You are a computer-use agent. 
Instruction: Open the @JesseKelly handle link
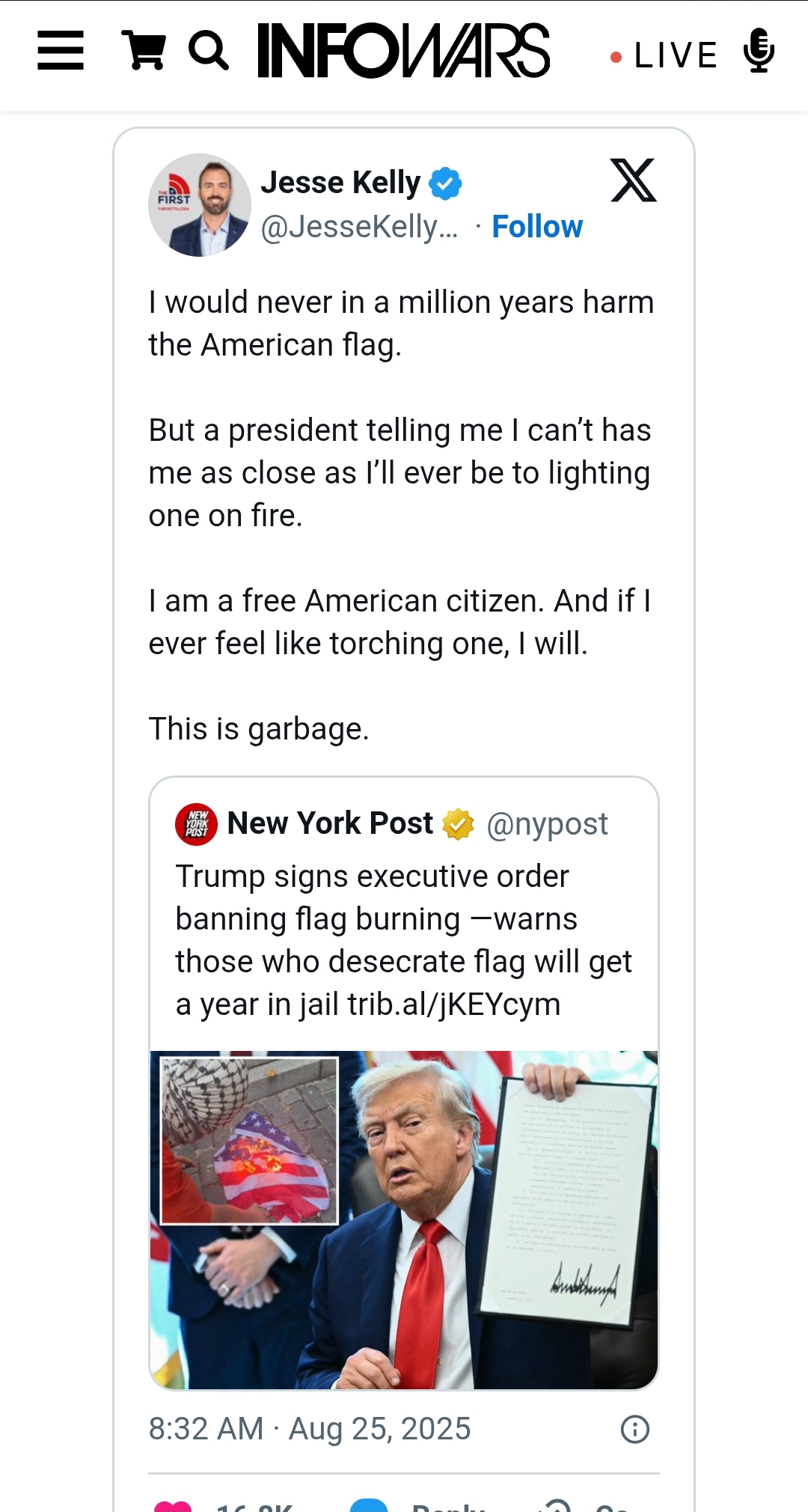(x=359, y=227)
